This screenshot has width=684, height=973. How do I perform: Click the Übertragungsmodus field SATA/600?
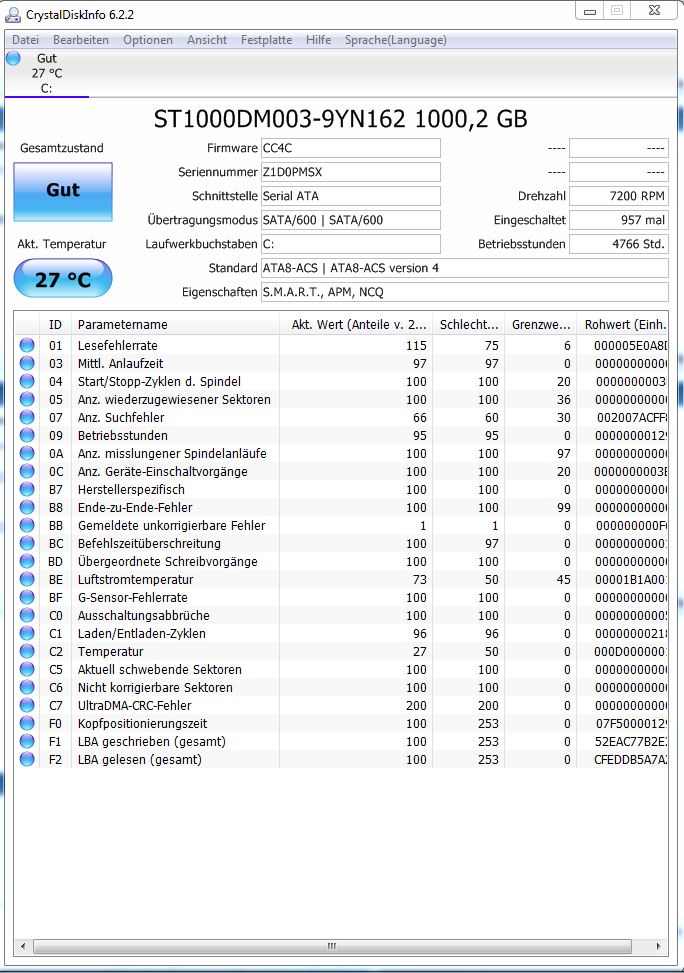point(351,220)
